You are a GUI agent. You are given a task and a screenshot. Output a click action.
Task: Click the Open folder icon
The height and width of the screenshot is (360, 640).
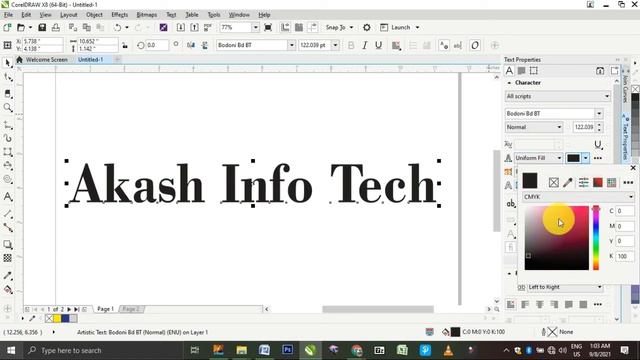21,27
